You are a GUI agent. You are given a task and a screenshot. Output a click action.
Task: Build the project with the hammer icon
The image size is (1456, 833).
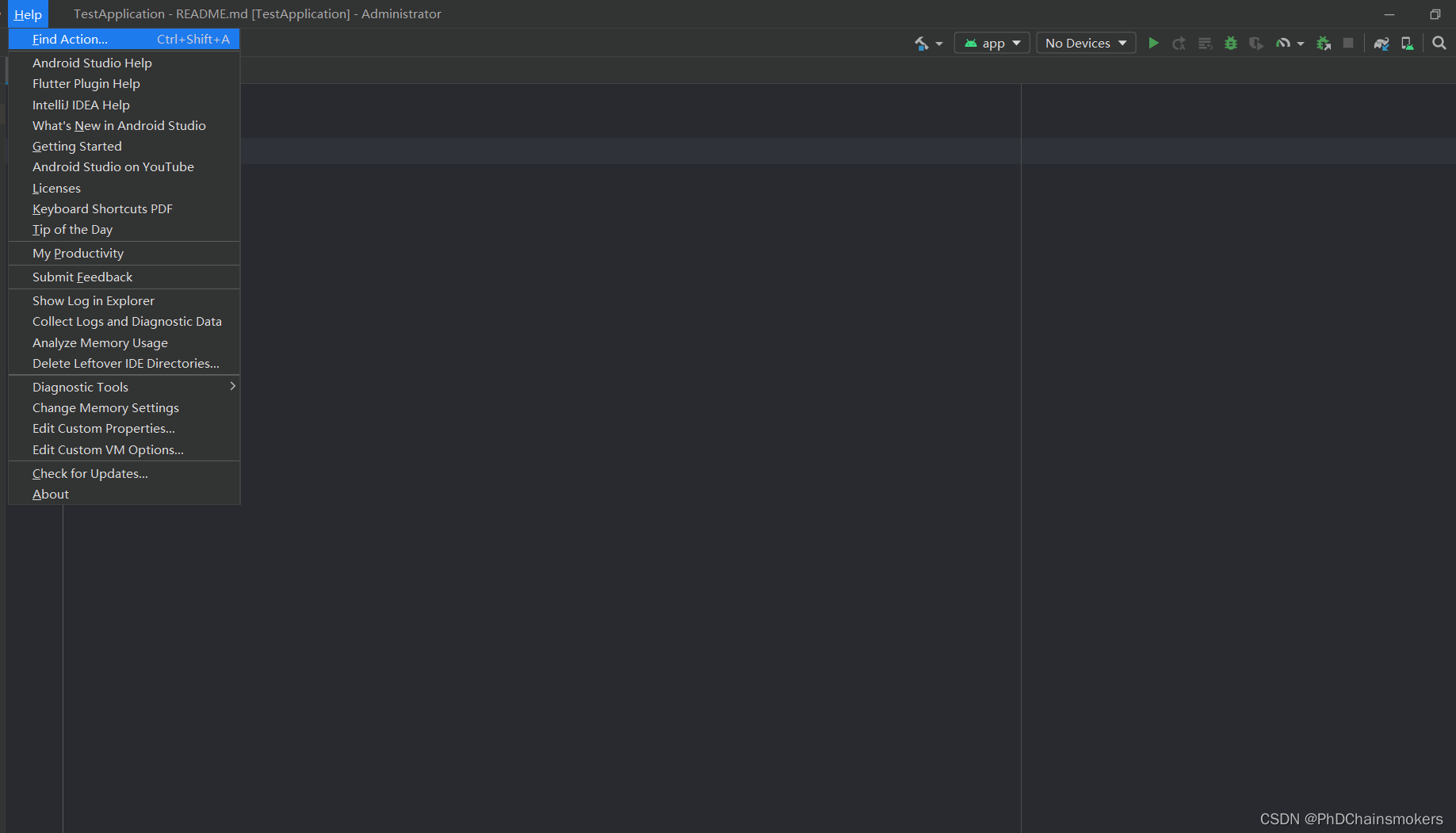pos(922,43)
